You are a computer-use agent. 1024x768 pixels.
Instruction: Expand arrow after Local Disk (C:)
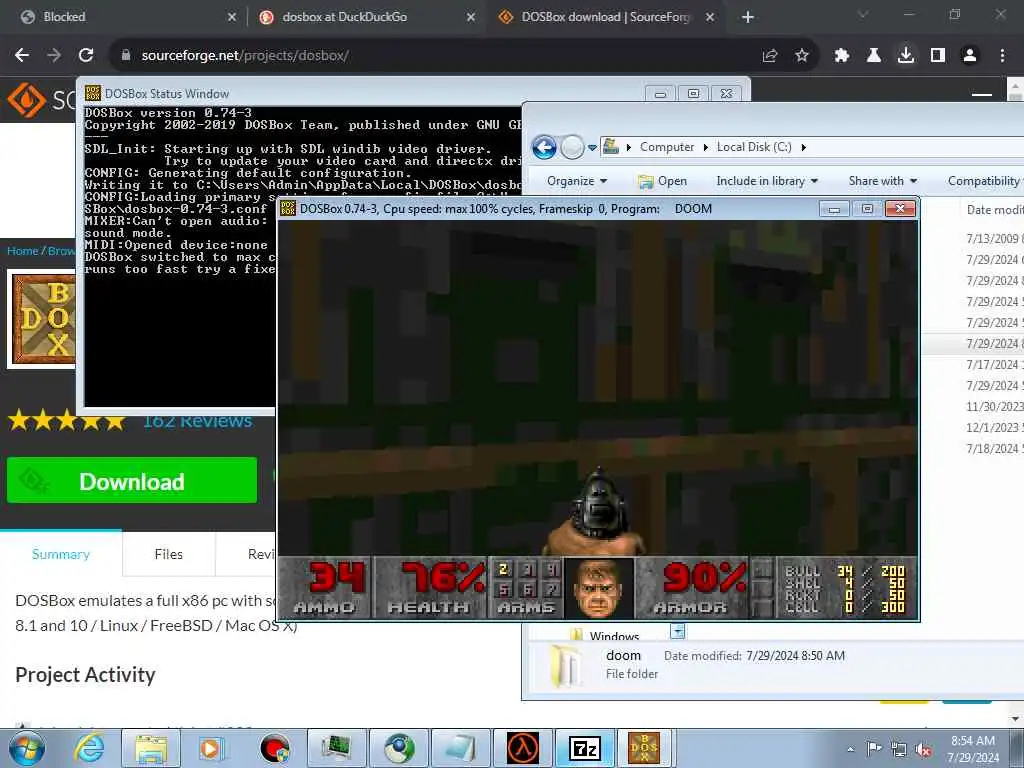[x=803, y=148]
